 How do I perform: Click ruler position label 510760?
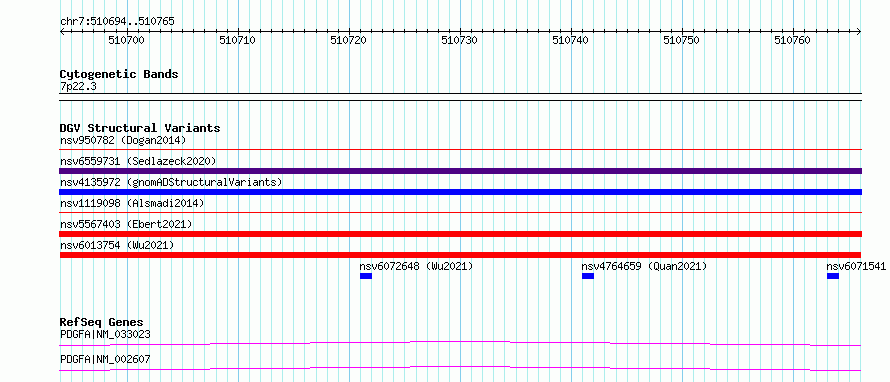[x=792, y=40]
